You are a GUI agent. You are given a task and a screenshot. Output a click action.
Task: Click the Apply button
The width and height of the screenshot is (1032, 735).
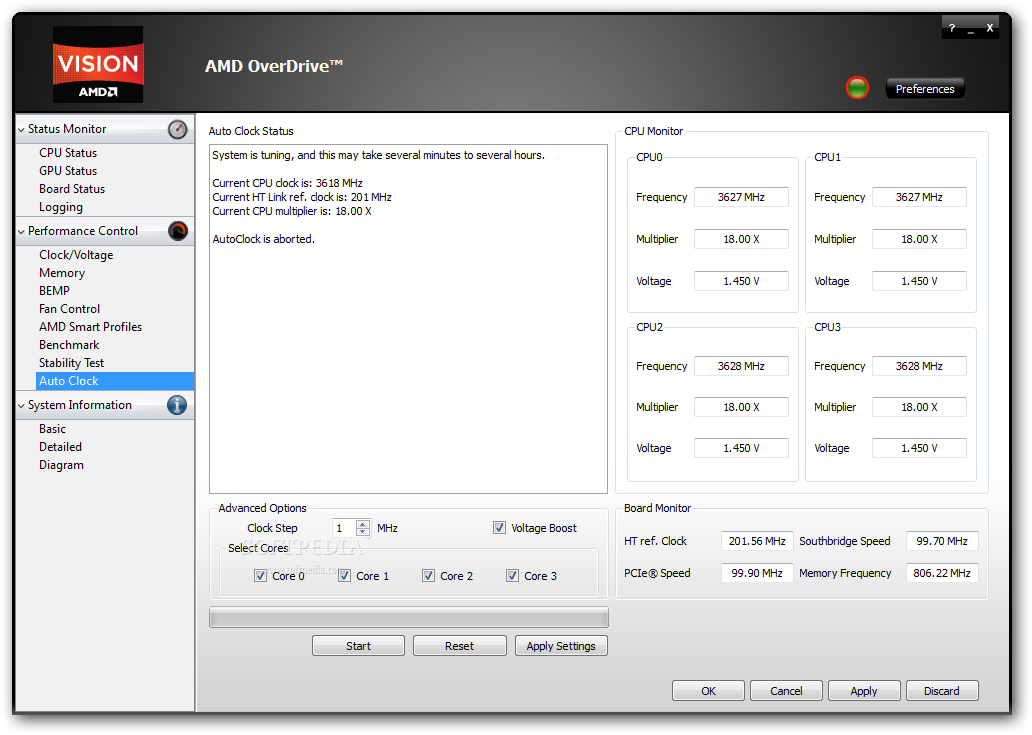coord(864,691)
